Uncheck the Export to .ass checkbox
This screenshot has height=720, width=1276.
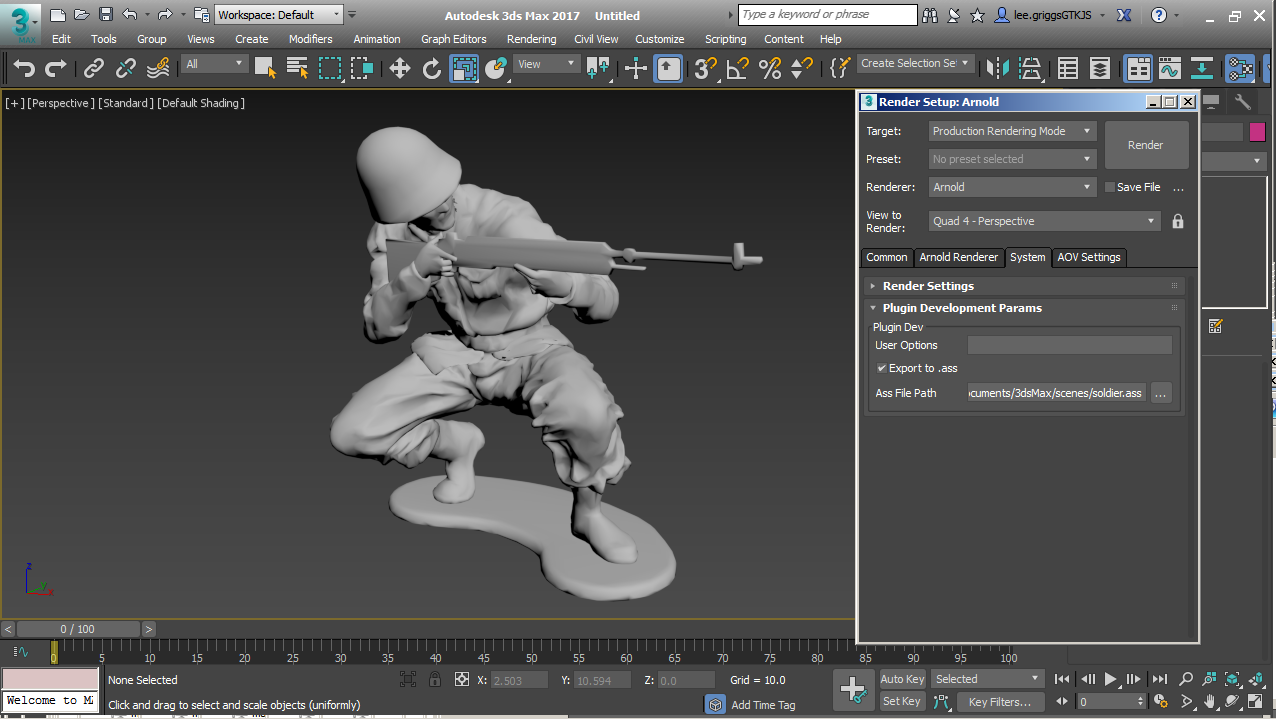point(882,368)
